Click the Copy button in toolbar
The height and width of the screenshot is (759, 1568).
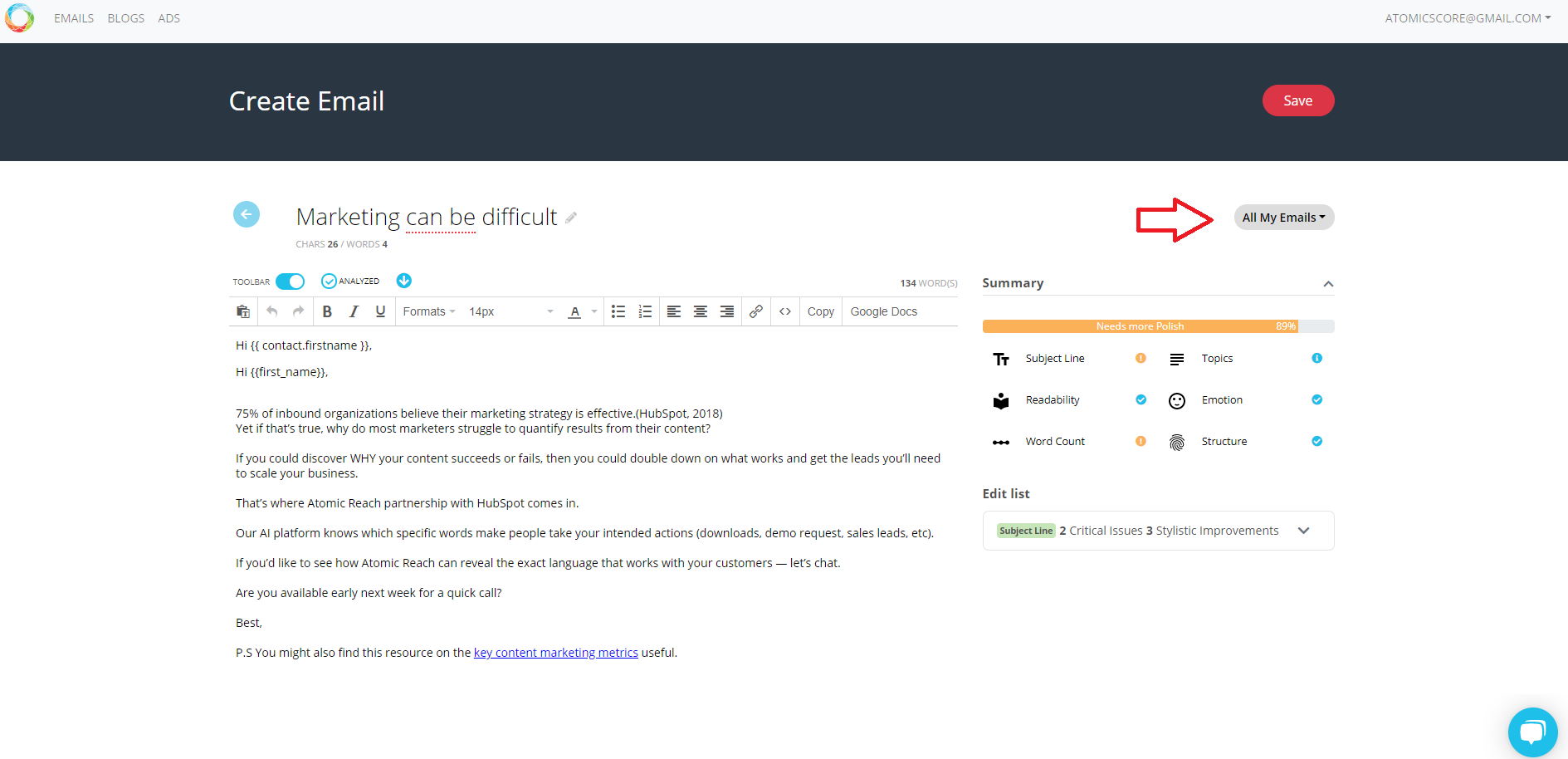[x=820, y=311]
